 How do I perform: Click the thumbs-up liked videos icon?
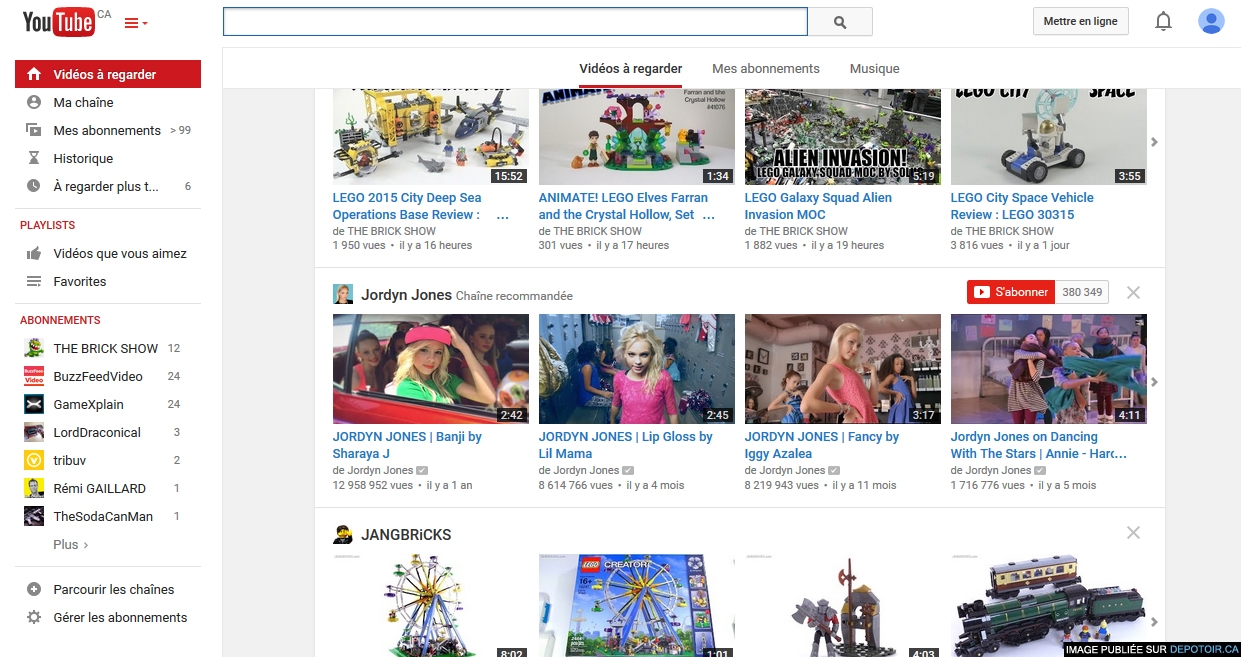(x=34, y=253)
